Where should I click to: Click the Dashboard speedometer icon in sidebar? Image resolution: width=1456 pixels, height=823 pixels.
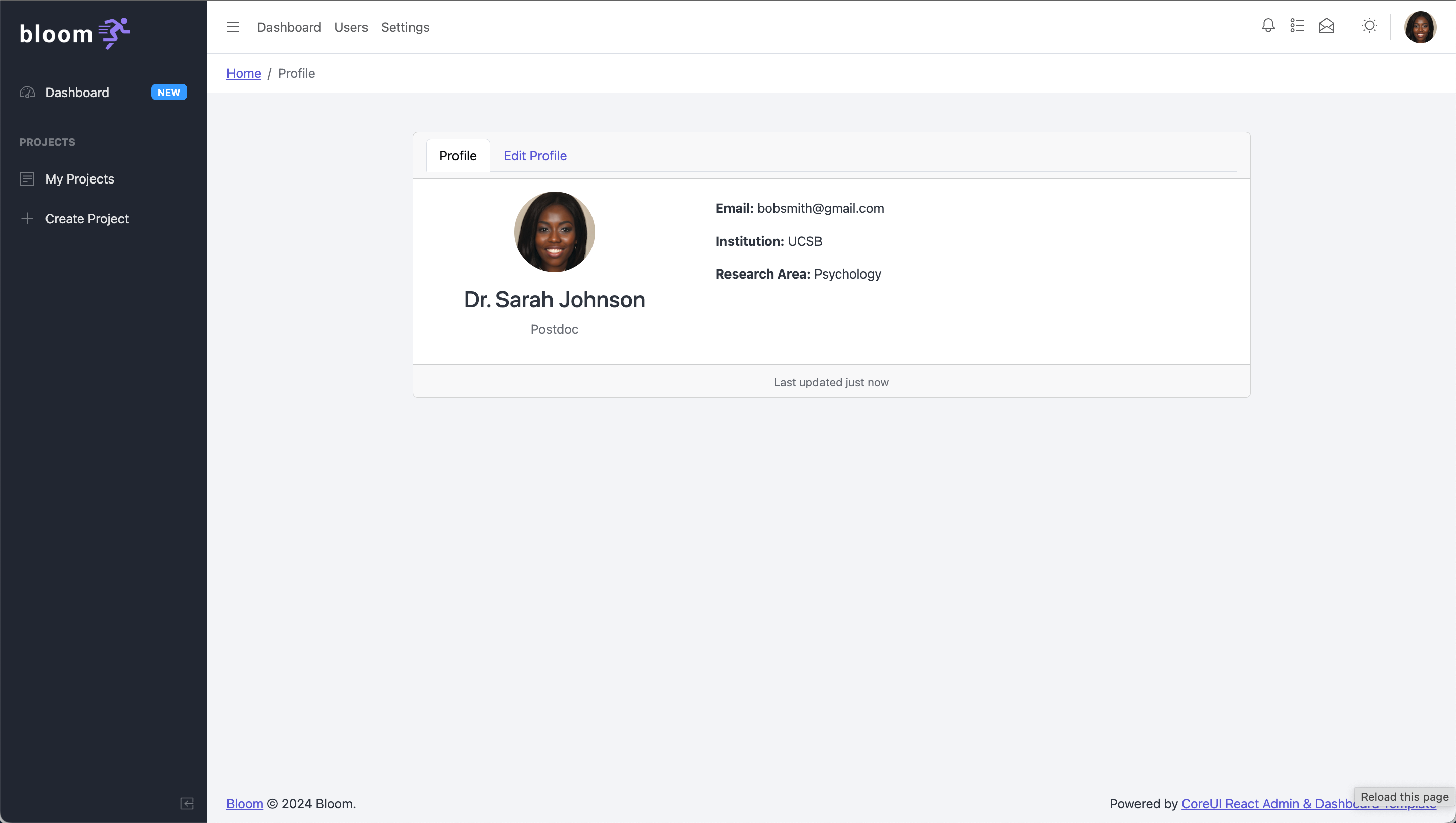(x=27, y=93)
